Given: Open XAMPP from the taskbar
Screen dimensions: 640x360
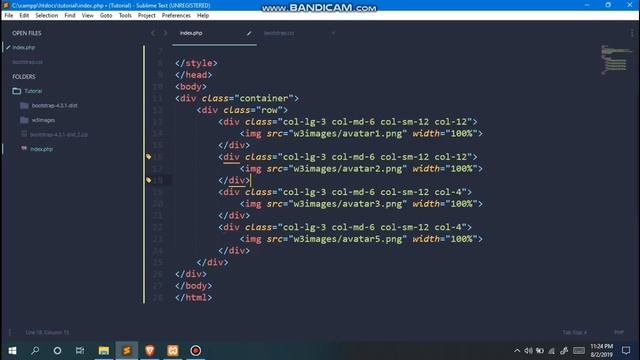Looking at the screenshot, I should [173, 351].
